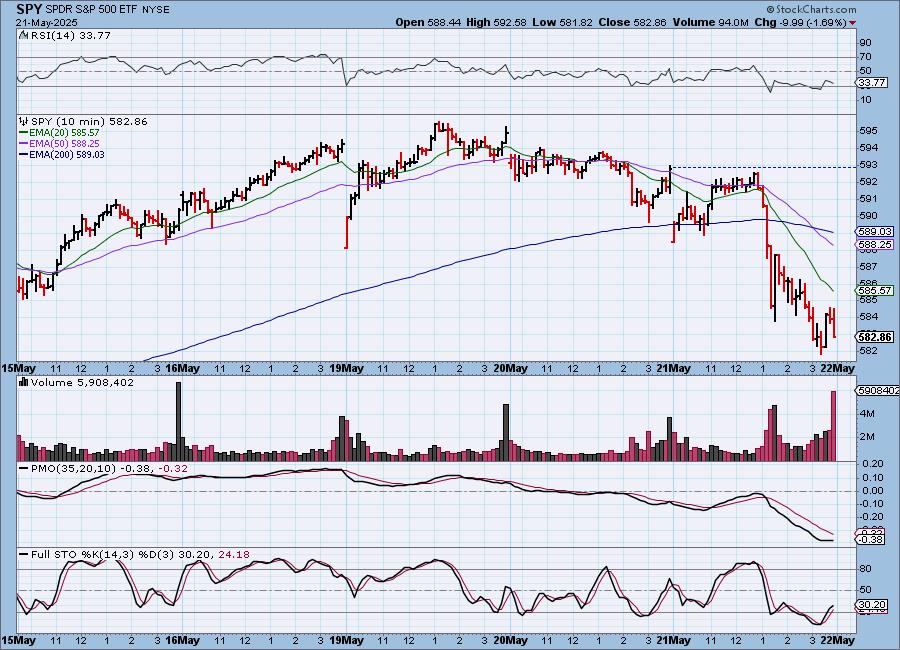This screenshot has width=900, height=650.
Task: Click '20May' on the bottom date axis
Action: tap(510, 640)
